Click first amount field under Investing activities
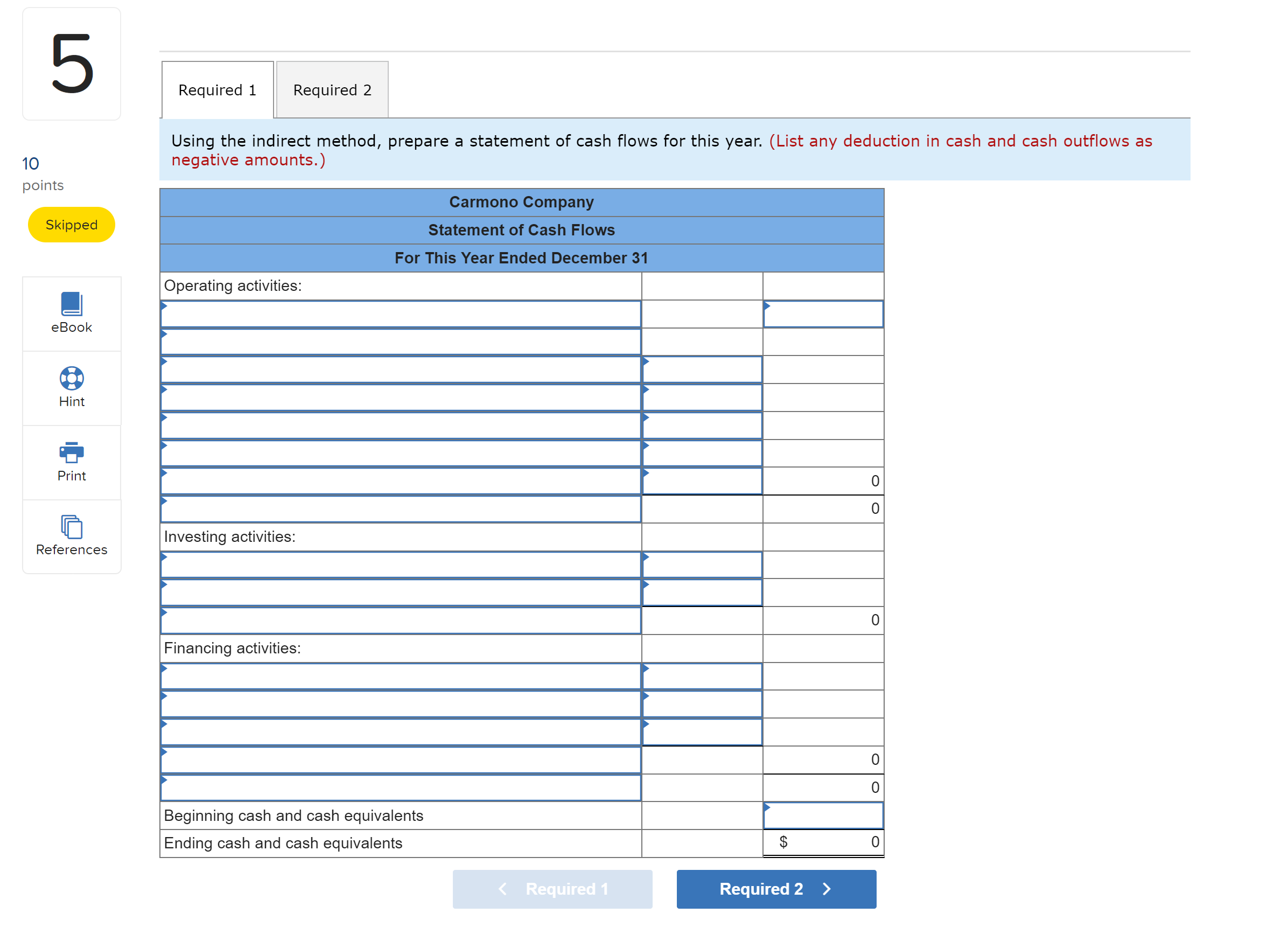 (703, 566)
